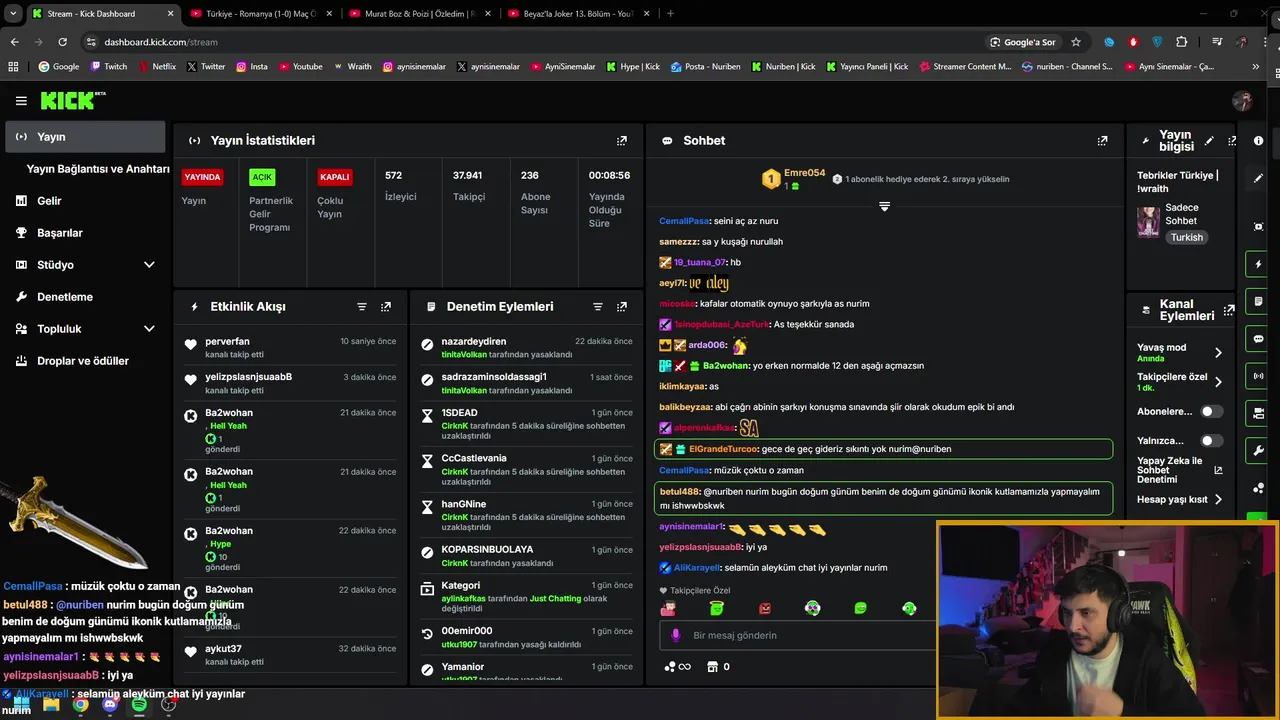Toggle the Yalnızca... switch

[x=1211, y=440]
